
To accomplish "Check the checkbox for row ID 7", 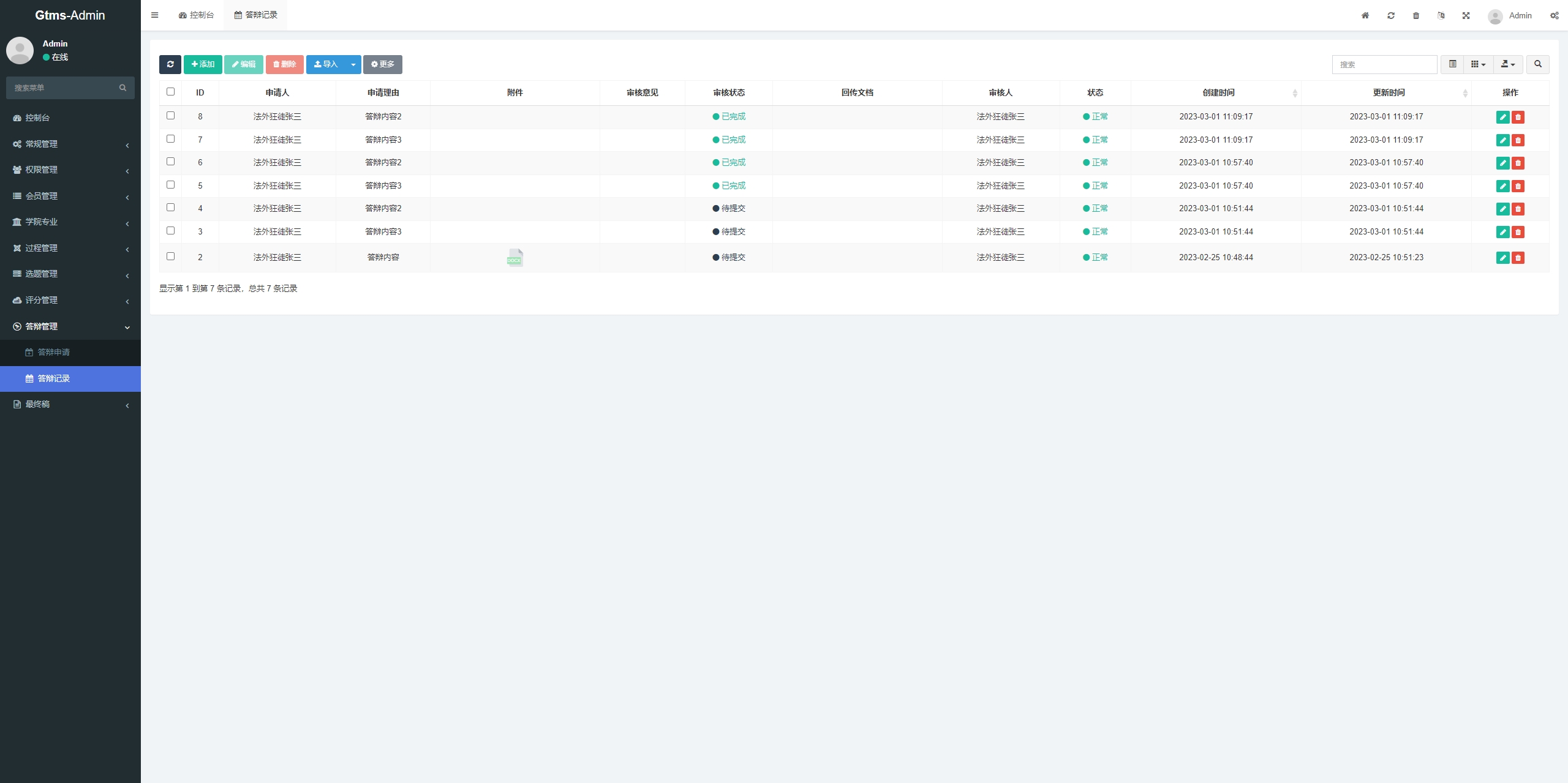I will 170,139.
